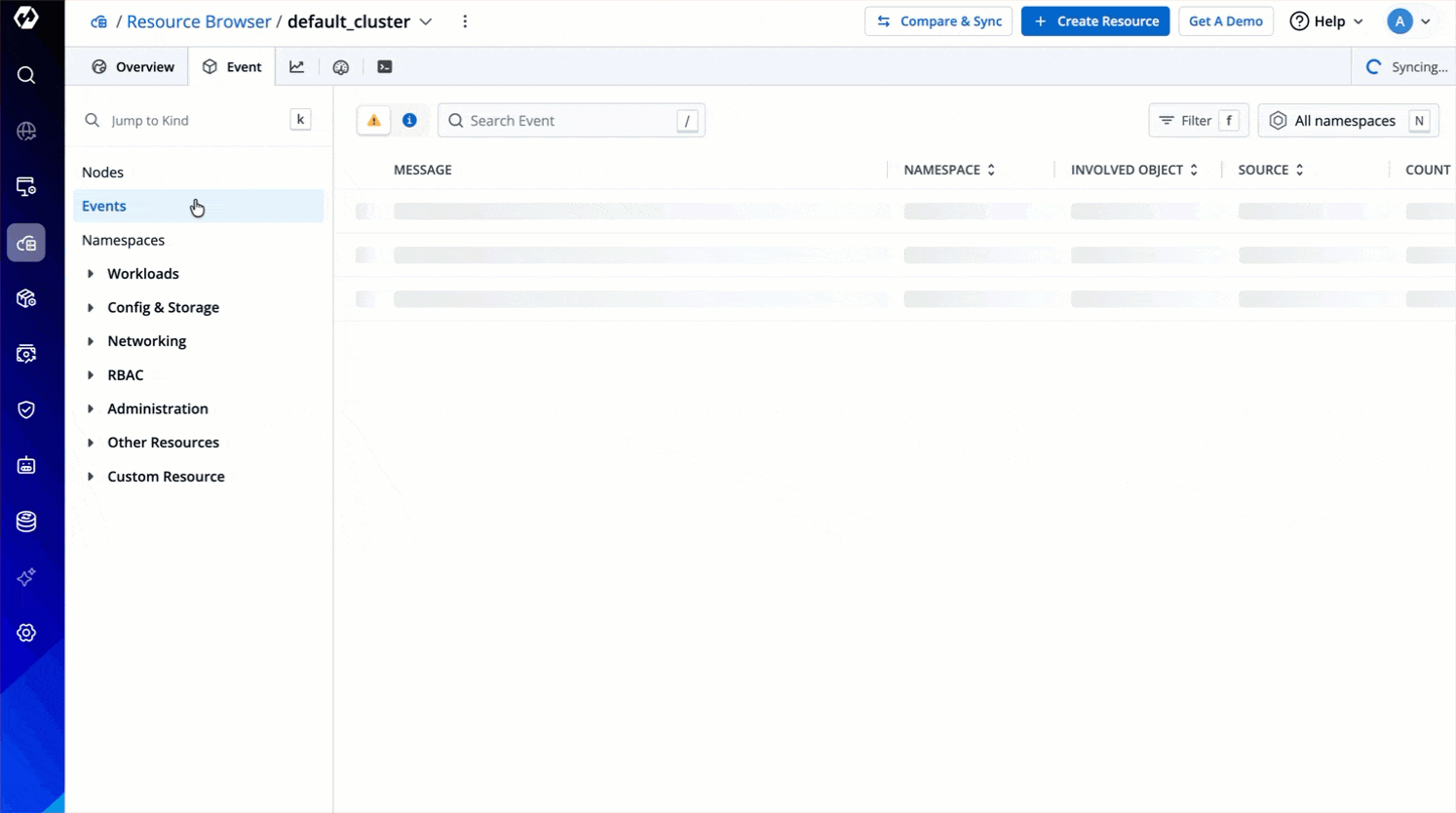Viewport: 1456px width, 813px height.
Task: Toggle the warning events filter
Action: tap(374, 121)
